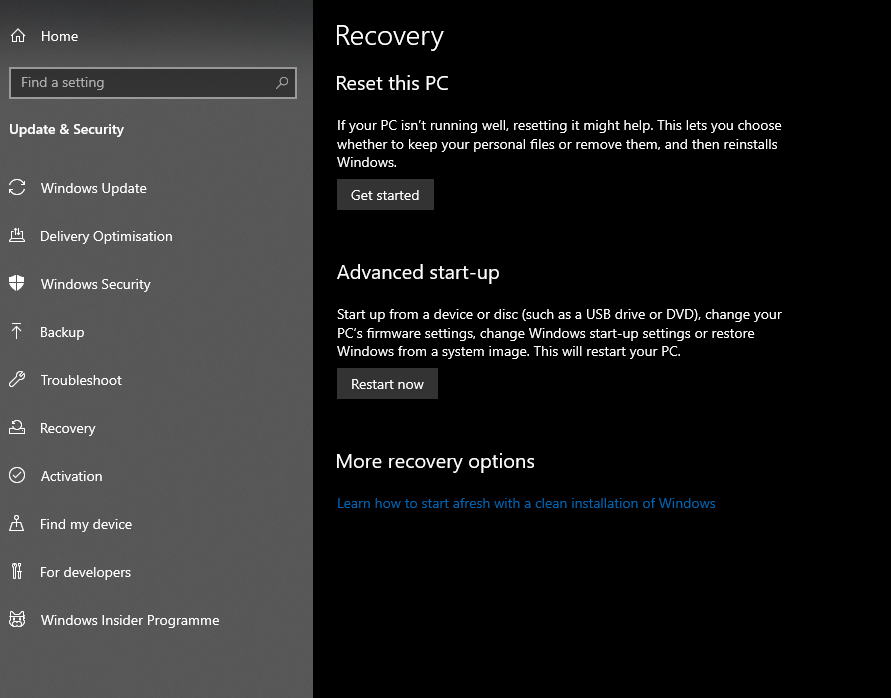This screenshot has height=698, width=891.
Task: Click the Recovery sidebar icon
Action: [17, 427]
